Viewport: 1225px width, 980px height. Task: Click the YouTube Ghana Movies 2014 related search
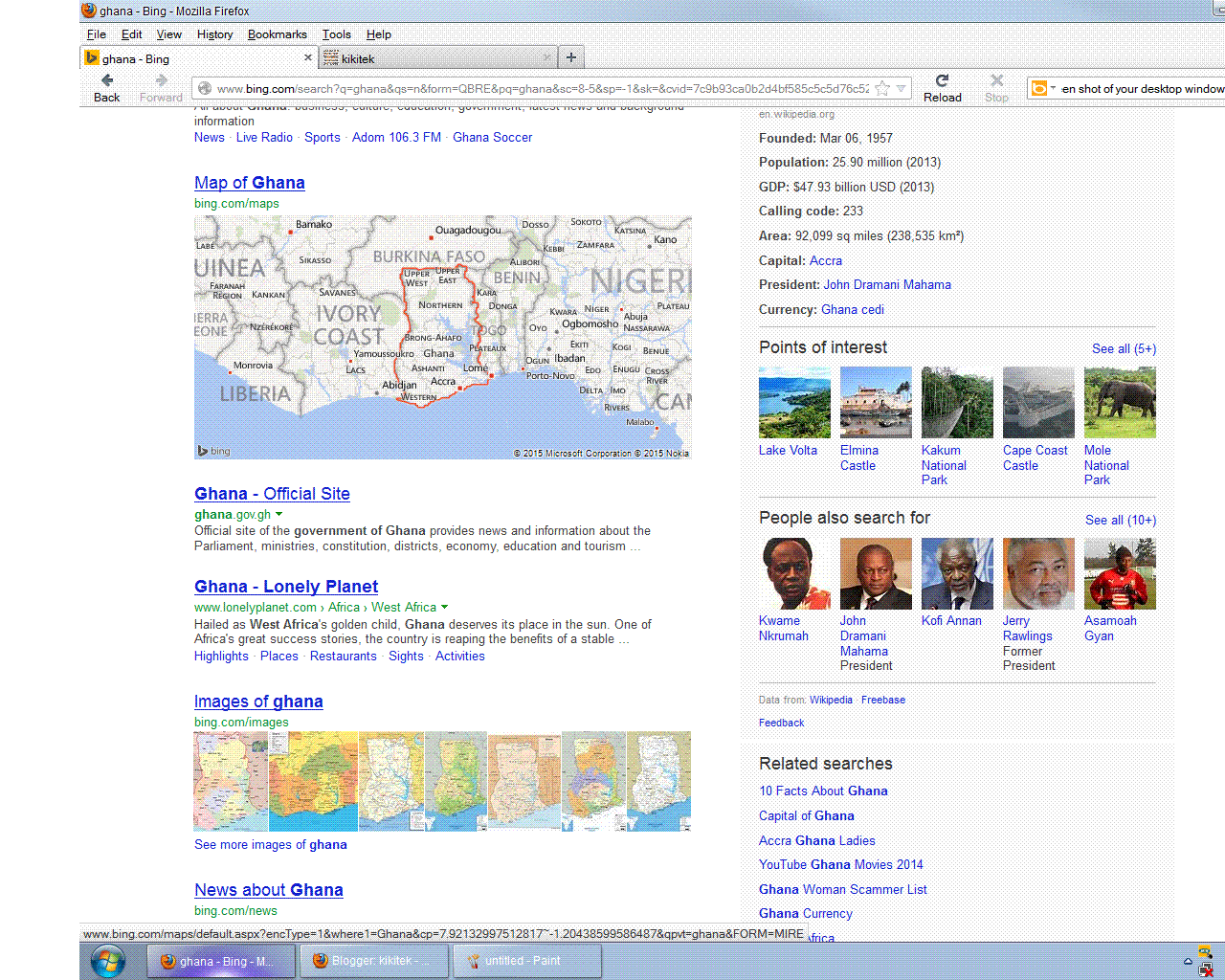click(841, 865)
